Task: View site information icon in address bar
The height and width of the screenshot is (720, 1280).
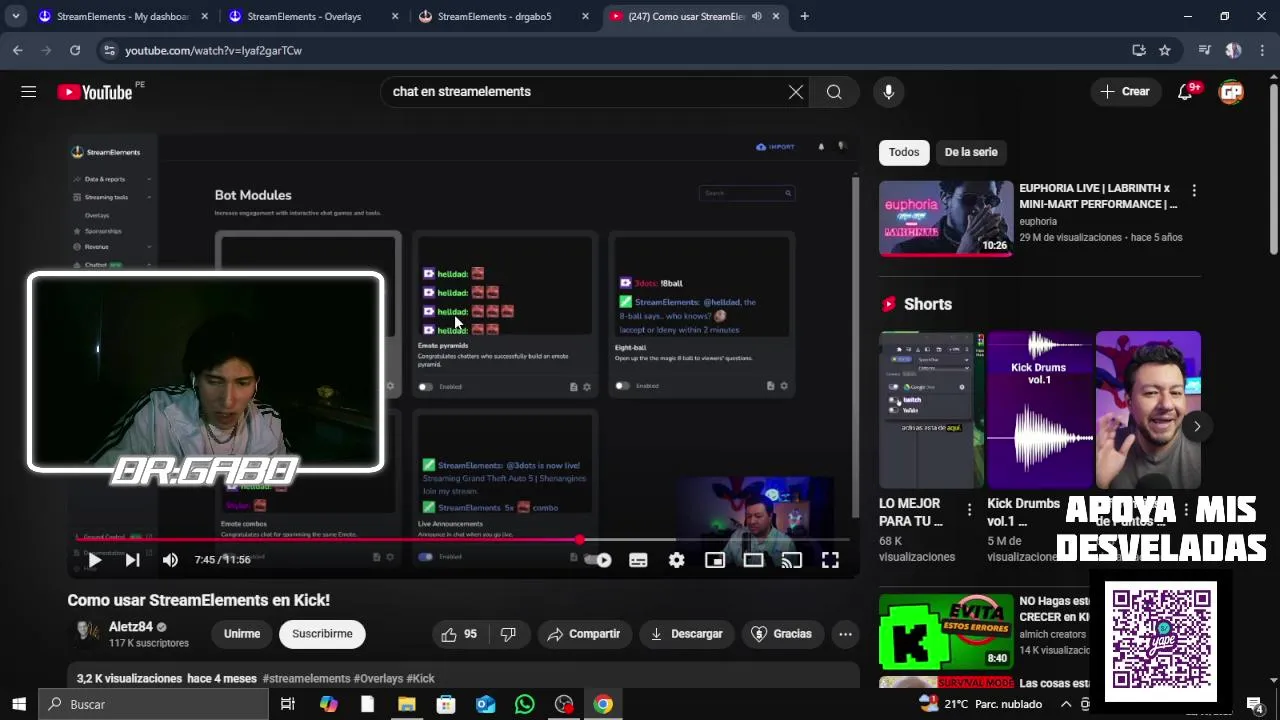Action: pos(109,50)
